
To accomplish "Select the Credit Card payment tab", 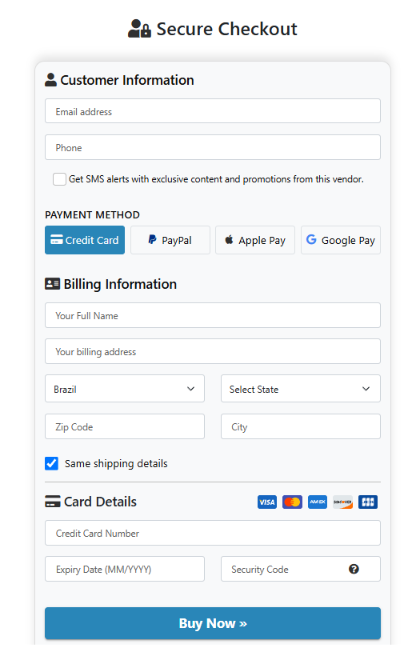I will pos(85,240).
